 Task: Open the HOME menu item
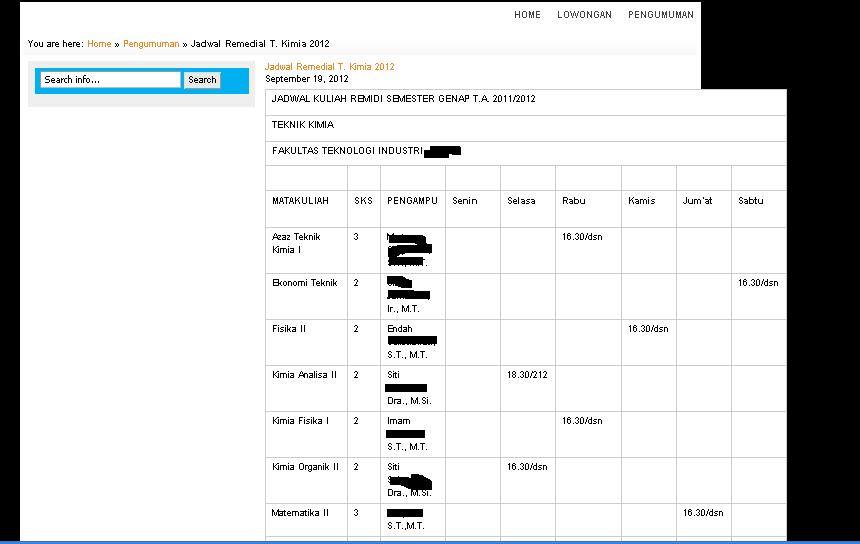(x=527, y=15)
